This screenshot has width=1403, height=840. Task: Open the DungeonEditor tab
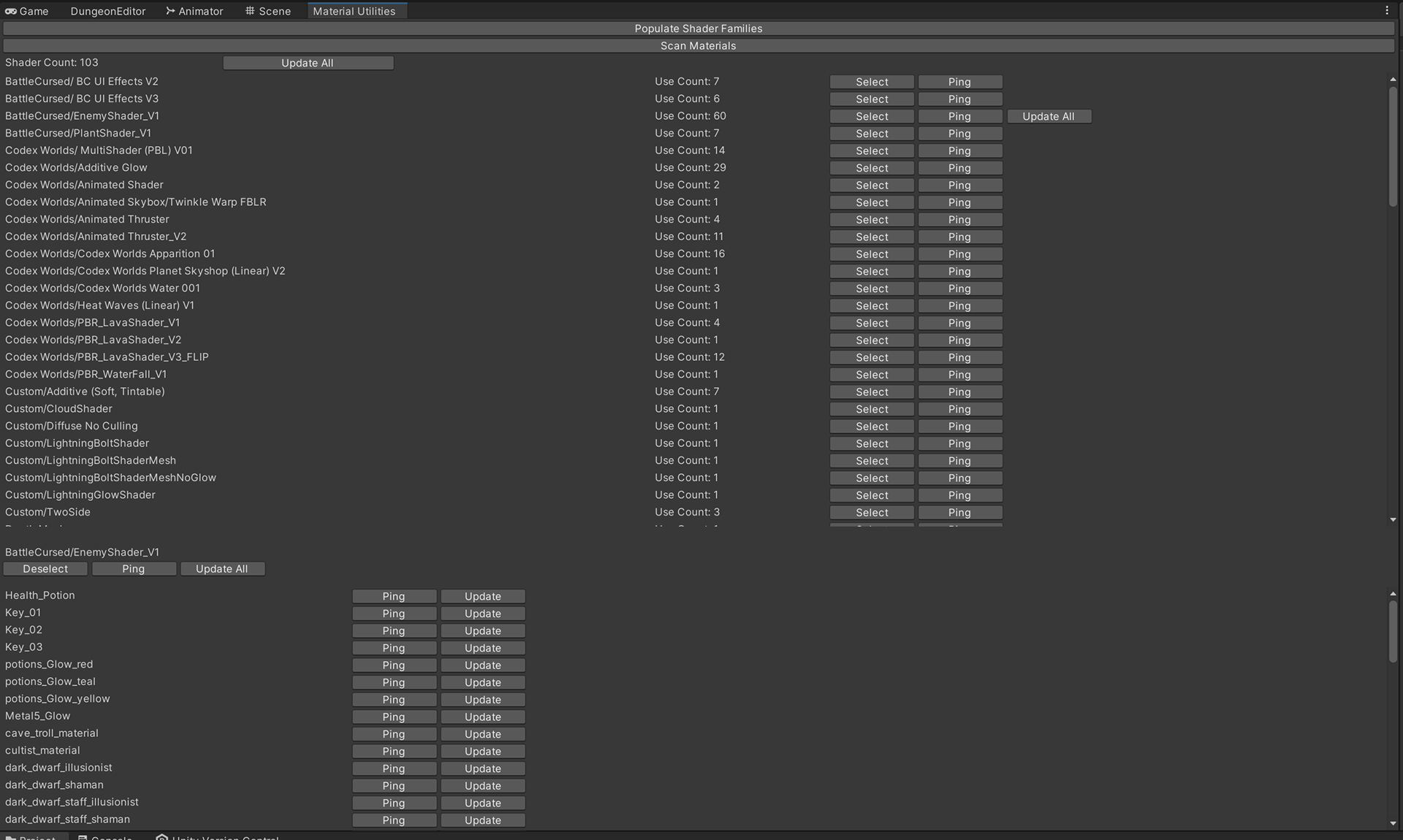[108, 11]
